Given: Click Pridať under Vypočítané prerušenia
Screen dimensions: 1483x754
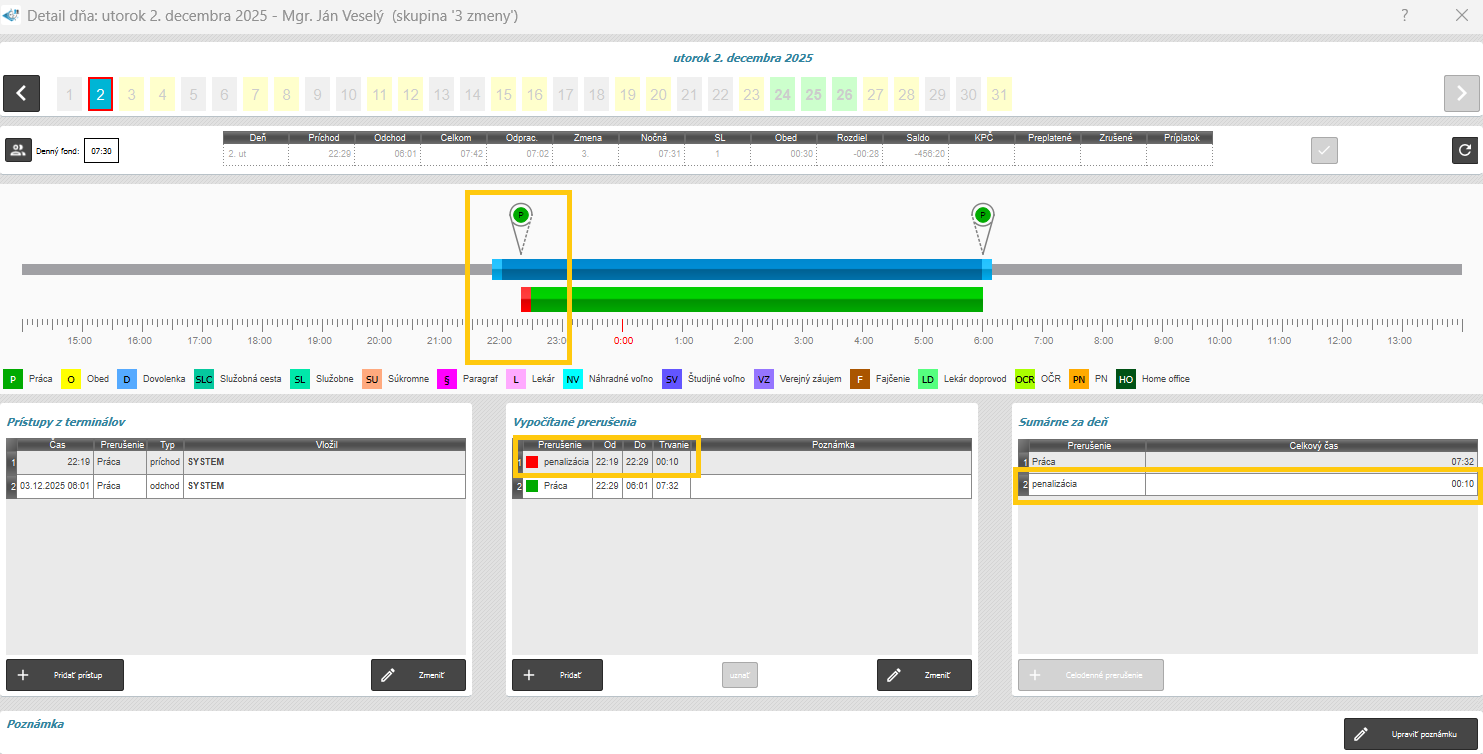Looking at the screenshot, I should pyautogui.click(x=557, y=675).
